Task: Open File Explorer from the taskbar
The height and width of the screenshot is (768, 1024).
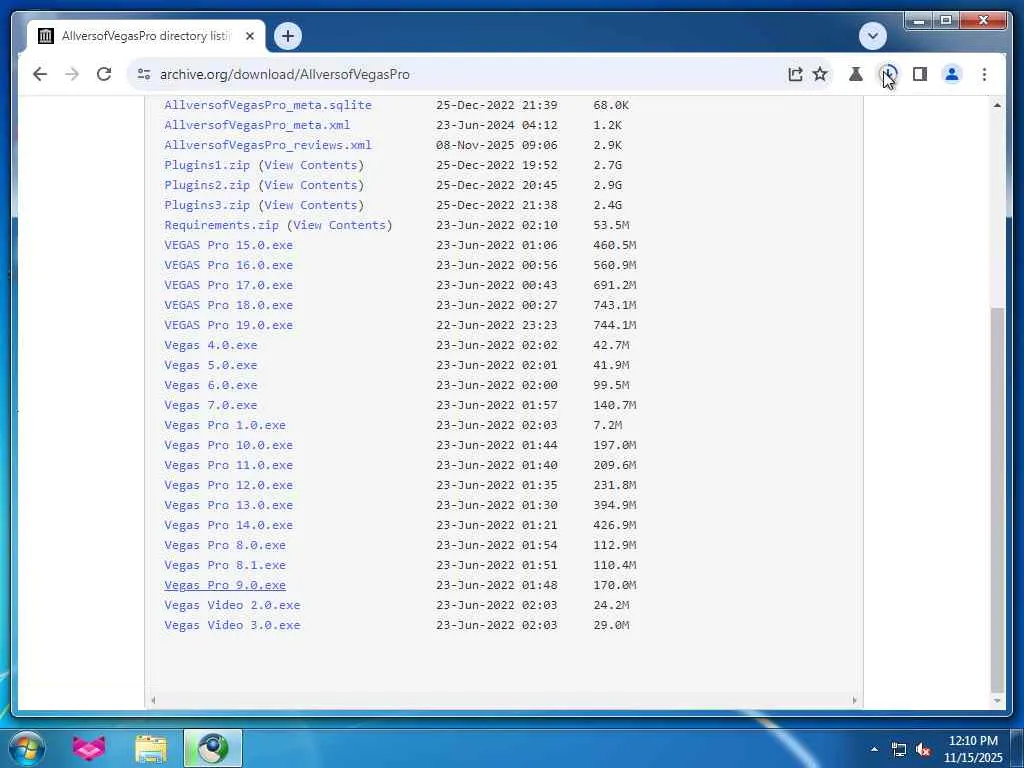Action: tap(150, 748)
